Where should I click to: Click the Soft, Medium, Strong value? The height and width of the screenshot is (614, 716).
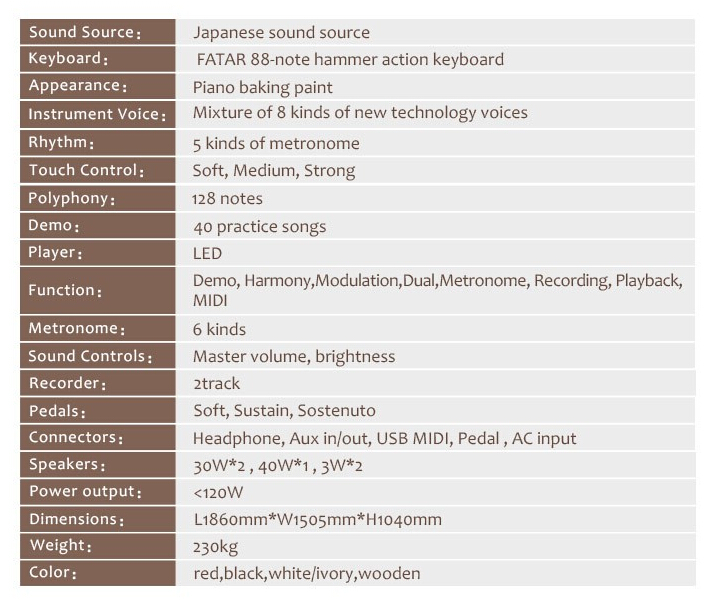tap(274, 171)
